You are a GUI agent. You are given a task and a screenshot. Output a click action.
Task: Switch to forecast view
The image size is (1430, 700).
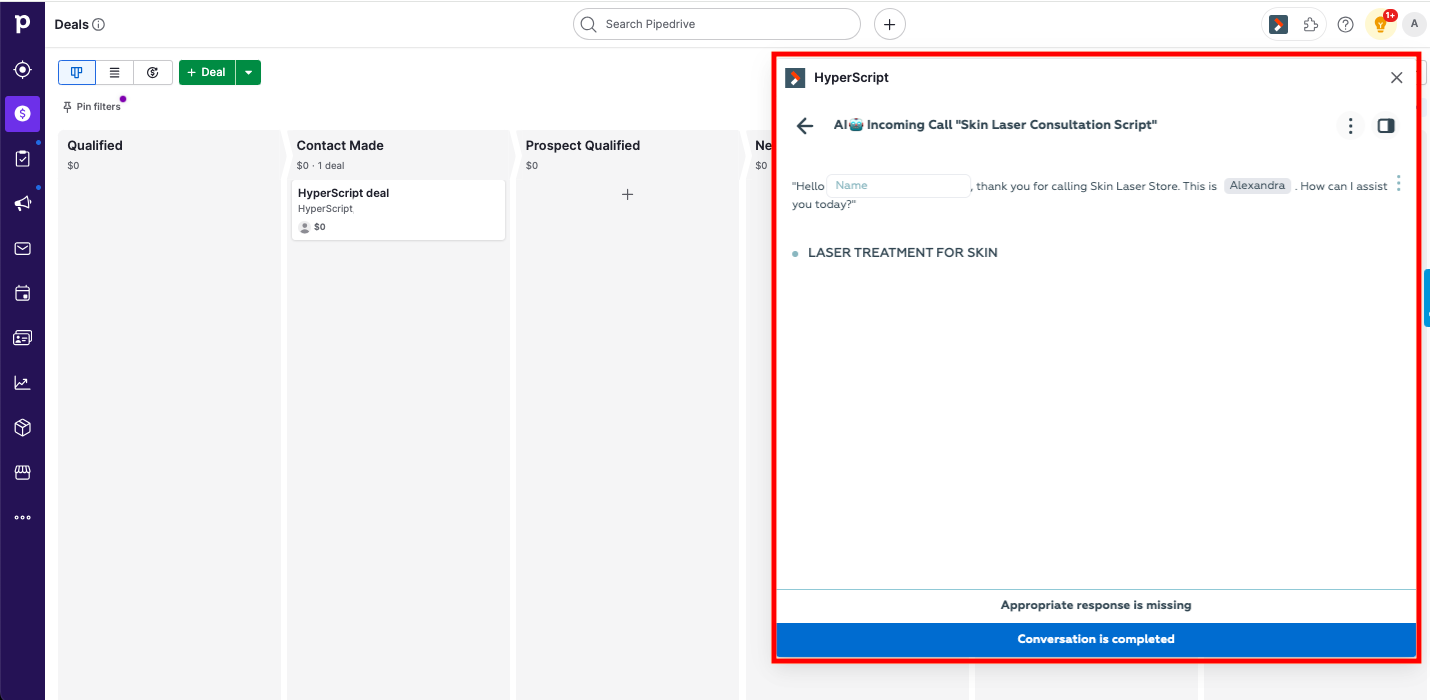(x=153, y=72)
